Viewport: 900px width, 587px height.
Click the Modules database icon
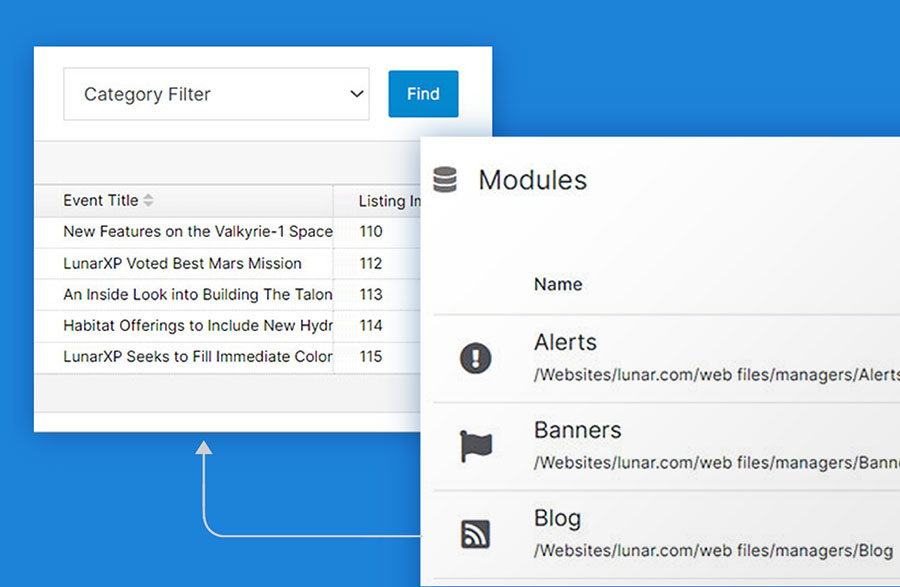click(444, 180)
